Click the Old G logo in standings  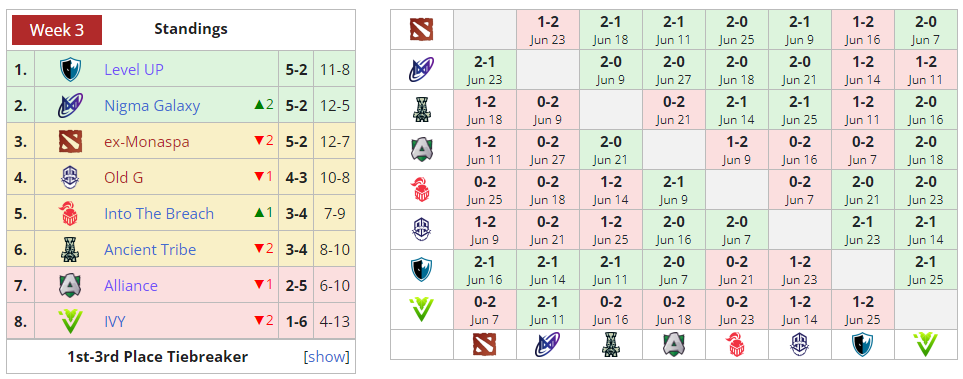point(70,178)
